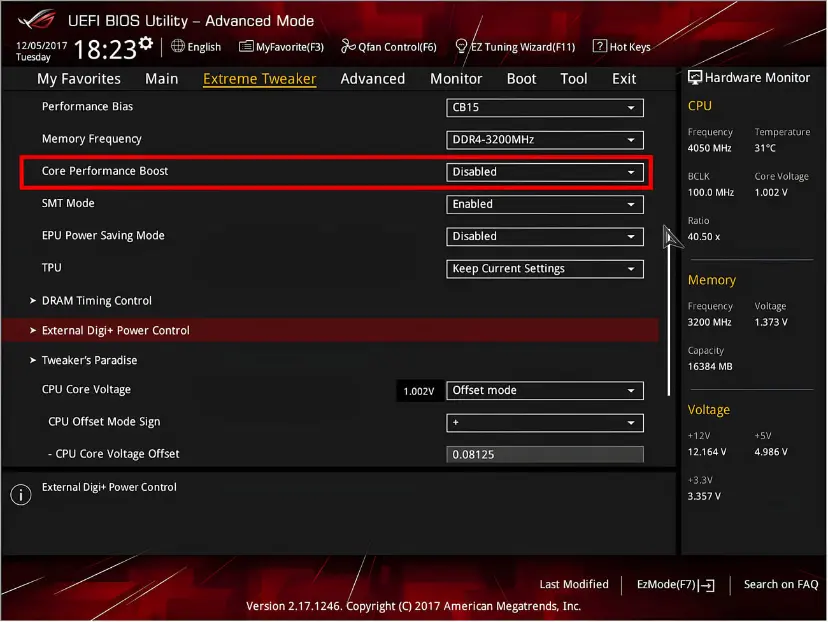The height and width of the screenshot is (622, 828).
Task: Select the Extreme Tweaker tab
Action: [259, 79]
